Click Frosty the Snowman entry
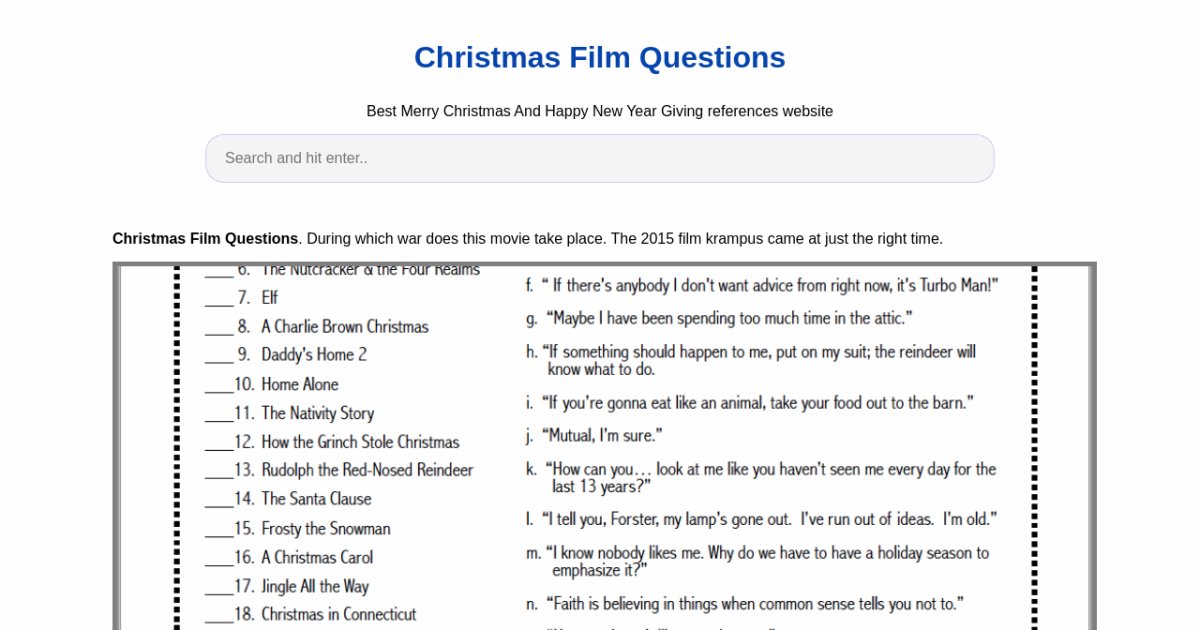 pos(326,529)
